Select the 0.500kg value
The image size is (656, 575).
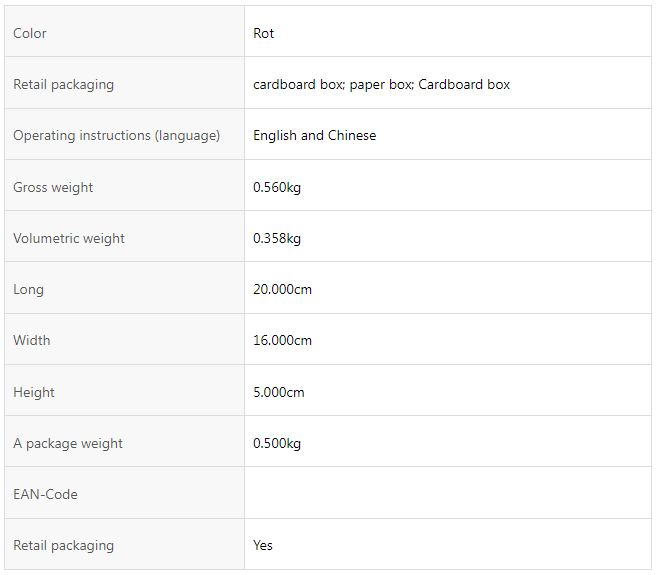tap(277, 444)
